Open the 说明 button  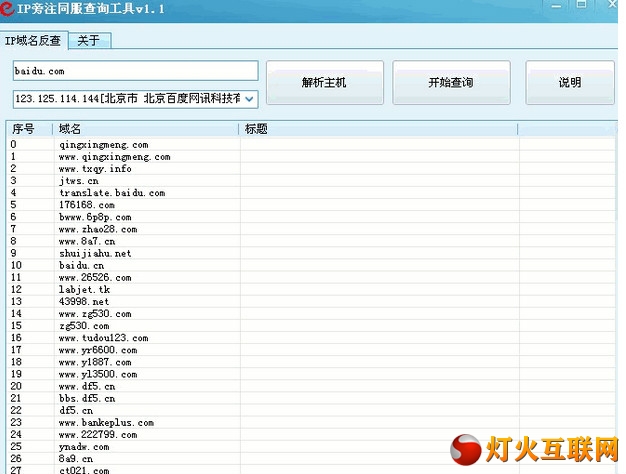(570, 83)
